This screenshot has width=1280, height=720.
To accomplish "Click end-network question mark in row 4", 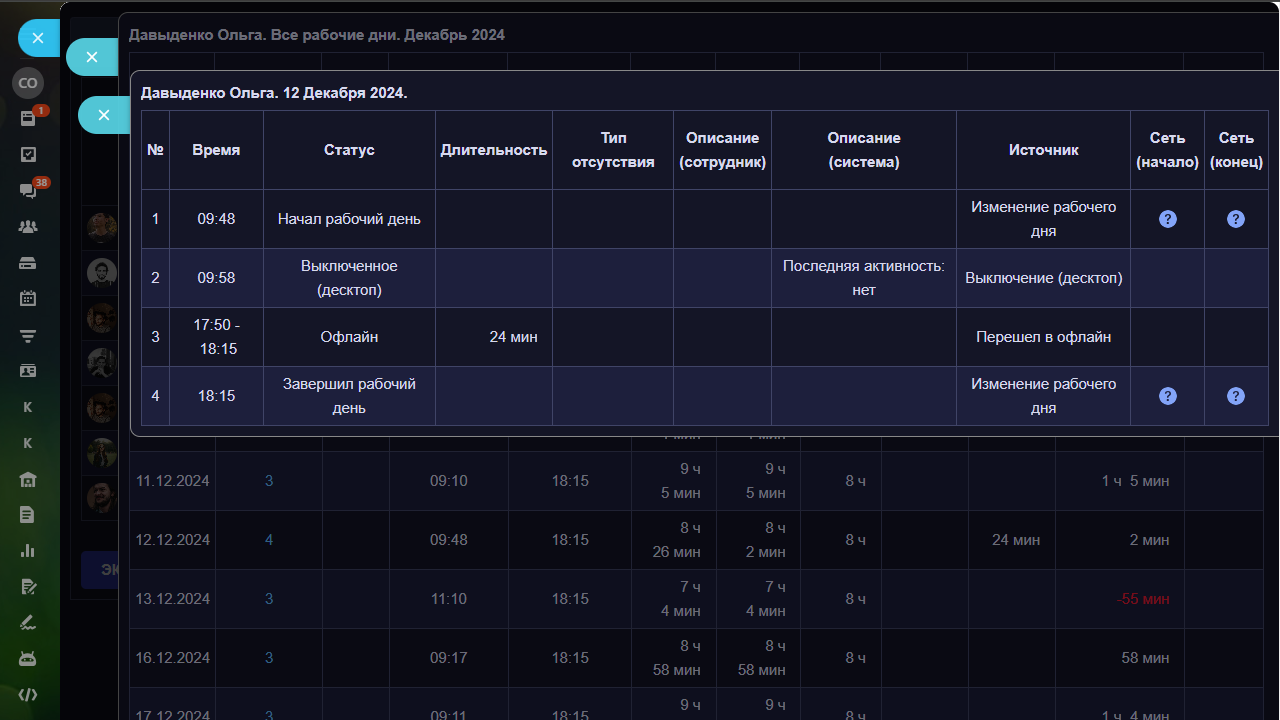I will pos(1236,396).
